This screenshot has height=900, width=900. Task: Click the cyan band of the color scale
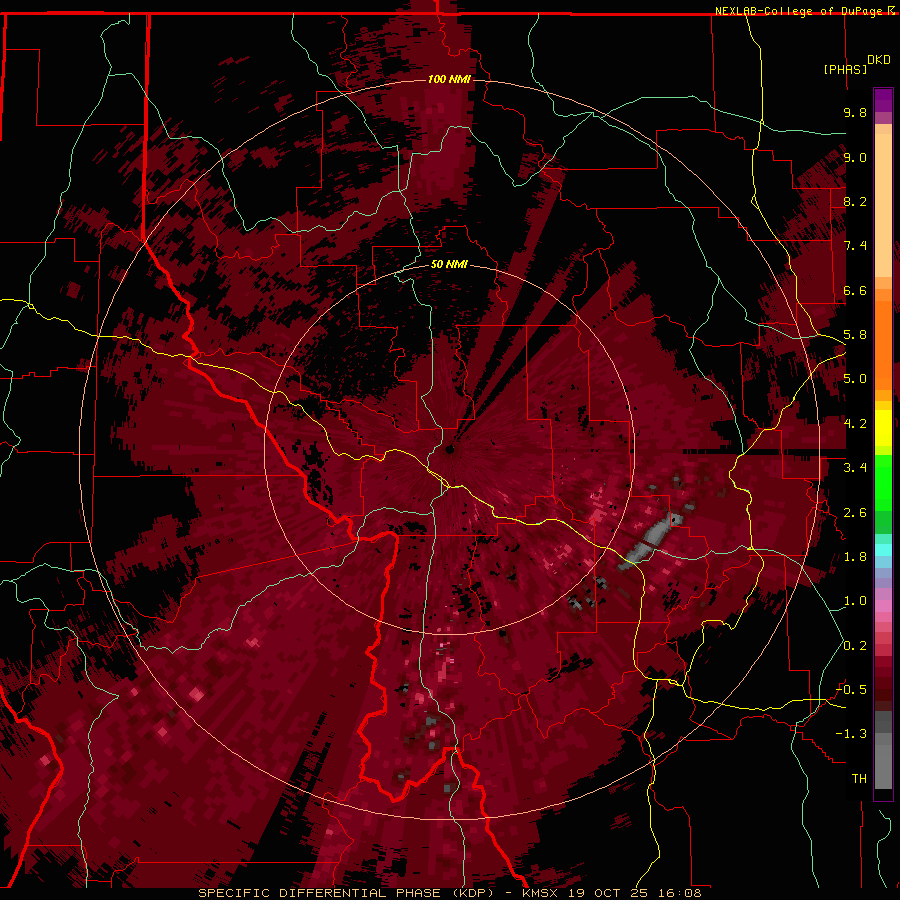click(883, 549)
